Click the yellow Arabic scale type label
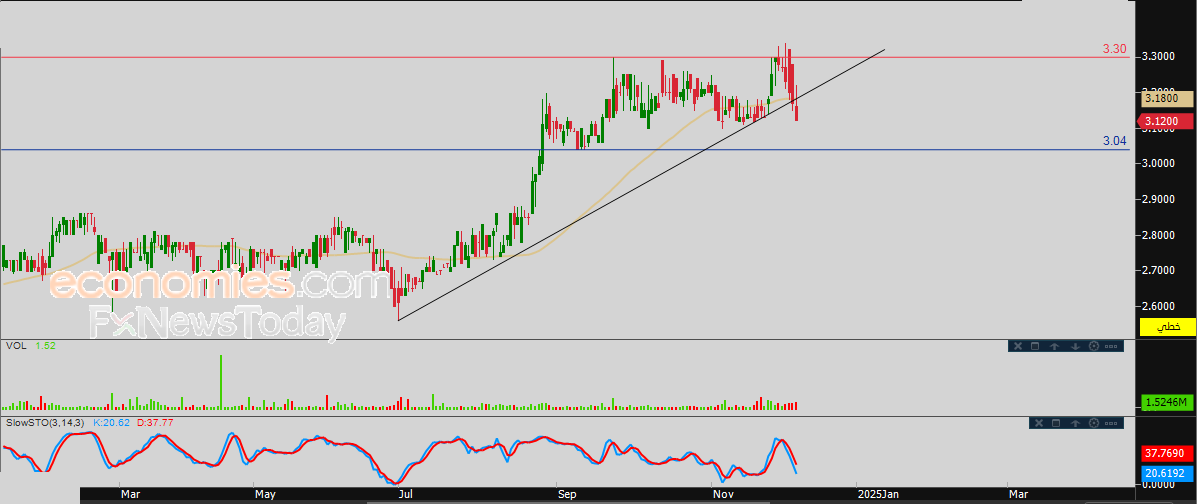This screenshot has width=1197, height=504. (1167, 327)
